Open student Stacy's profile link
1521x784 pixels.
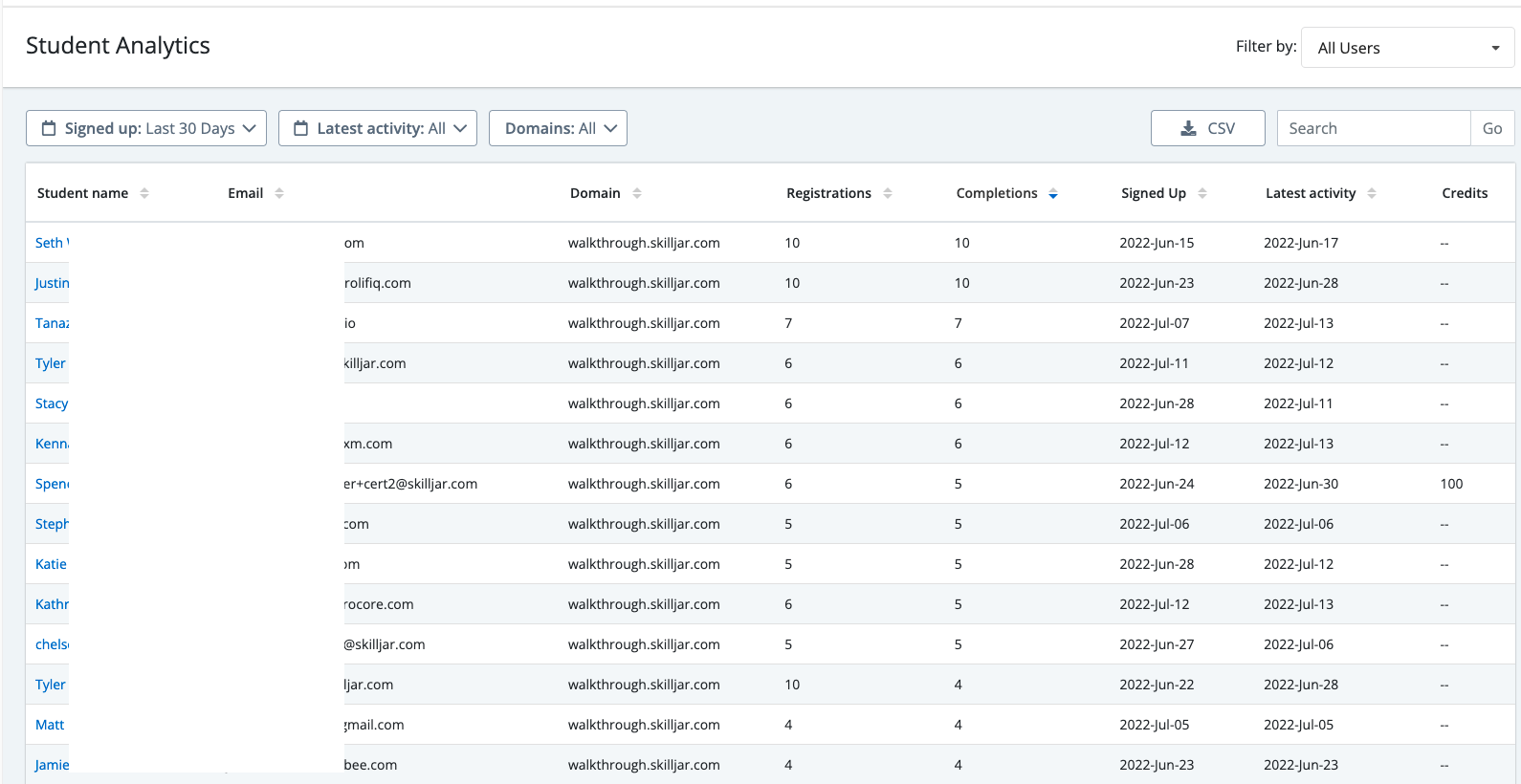coord(52,403)
